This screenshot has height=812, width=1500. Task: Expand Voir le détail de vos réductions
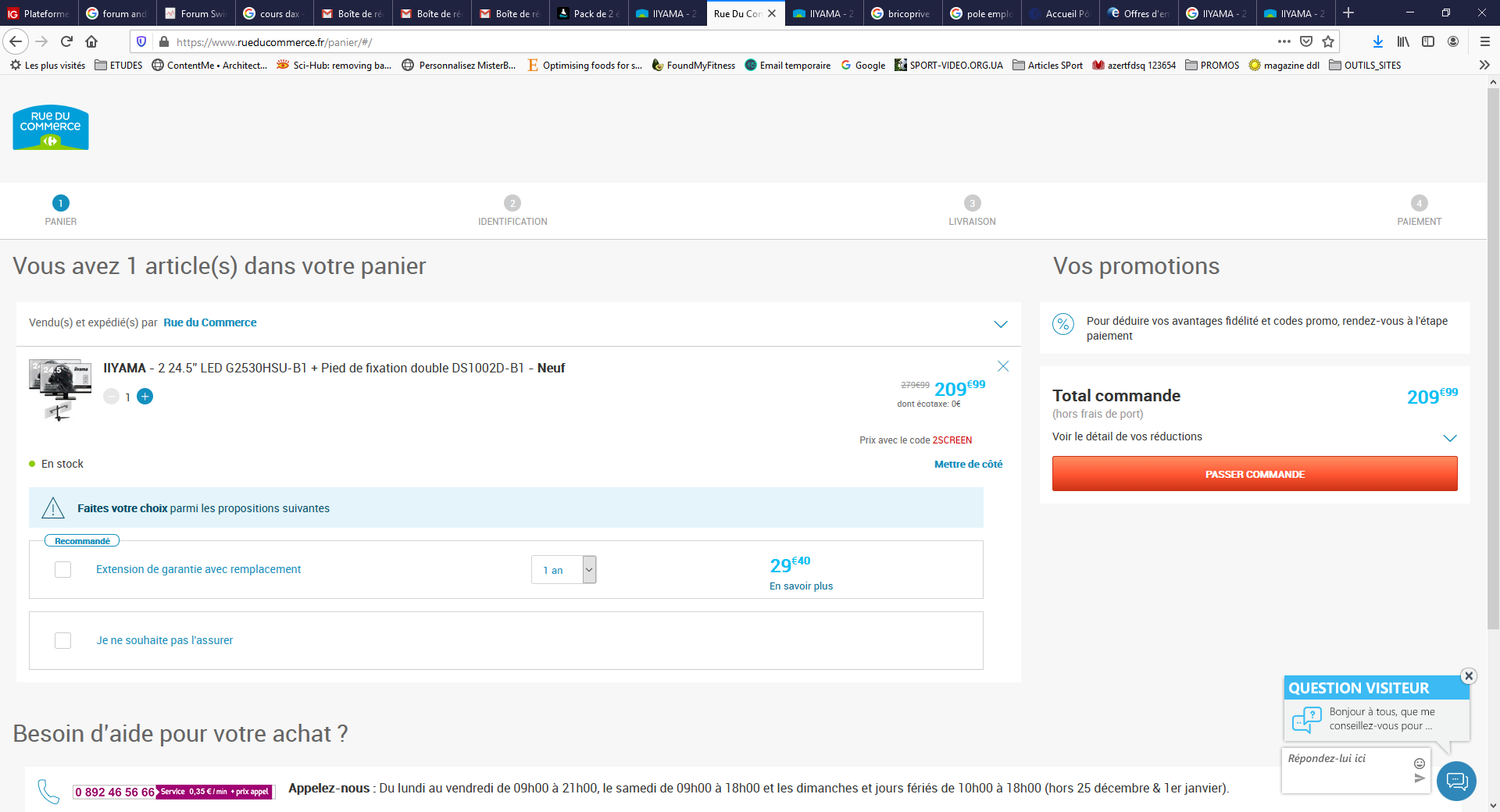(x=1450, y=438)
